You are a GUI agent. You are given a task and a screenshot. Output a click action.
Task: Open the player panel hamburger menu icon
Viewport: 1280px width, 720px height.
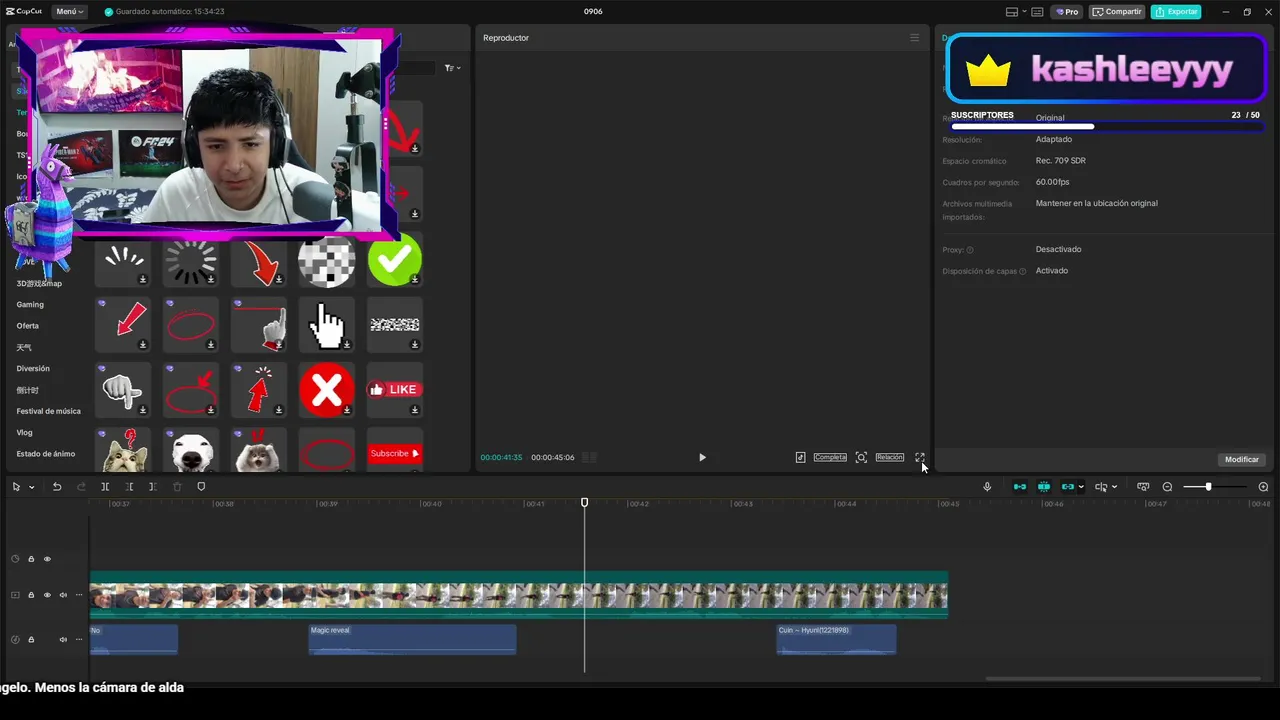pyautogui.click(x=914, y=38)
